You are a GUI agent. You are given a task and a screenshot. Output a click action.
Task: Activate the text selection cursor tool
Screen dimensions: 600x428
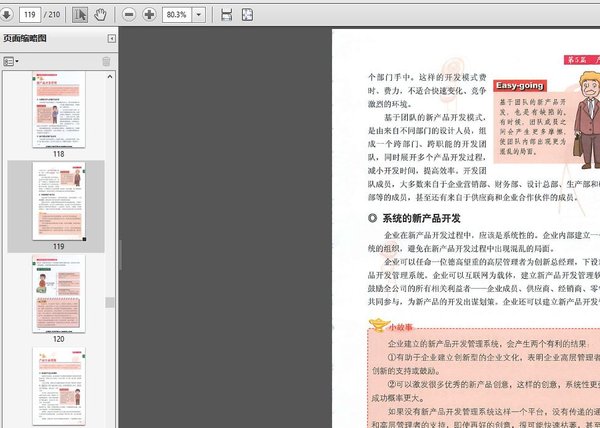pyautogui.click(x=80, y=15)
